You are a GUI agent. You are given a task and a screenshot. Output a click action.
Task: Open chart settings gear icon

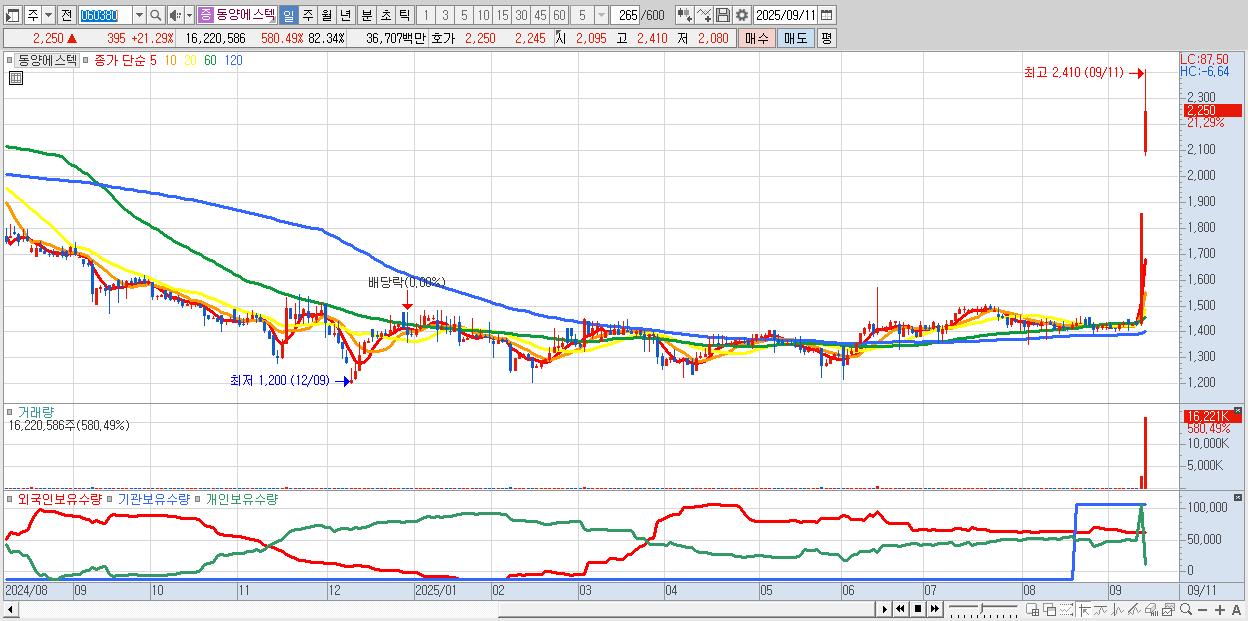pos(741,15)
